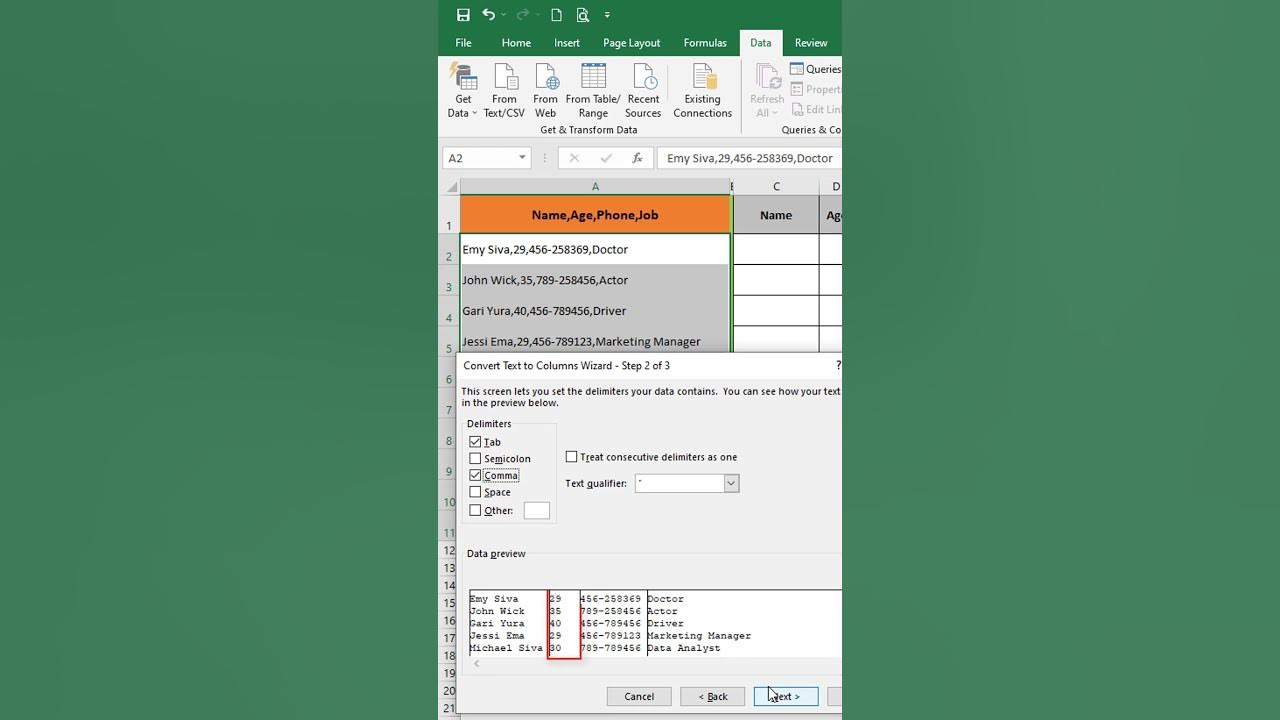Switch to the Insert ribbon tab
The image size is (1280, 720).
(x=567, y=43)
